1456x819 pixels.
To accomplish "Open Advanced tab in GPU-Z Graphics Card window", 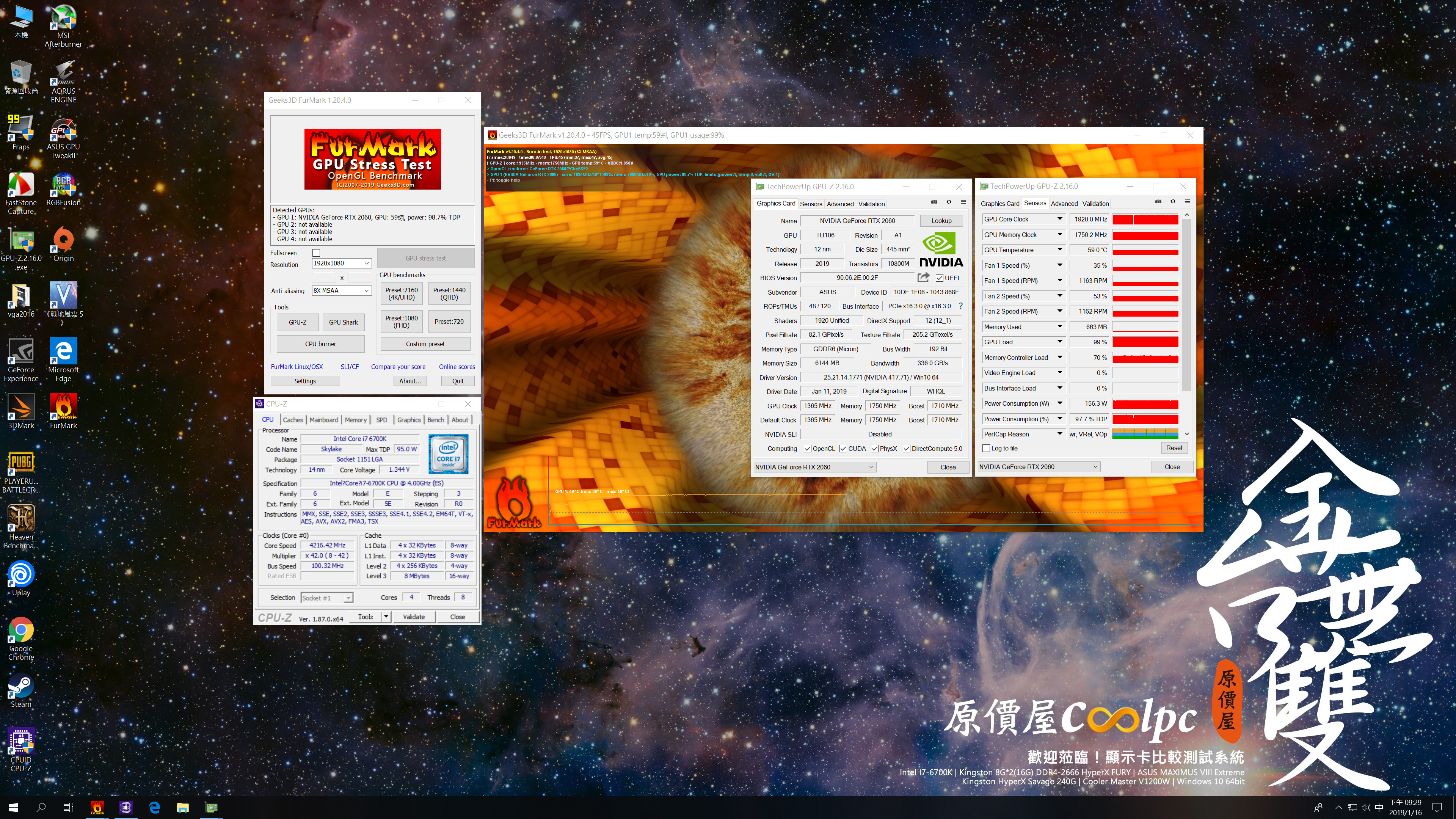I will tap(840, 204).
